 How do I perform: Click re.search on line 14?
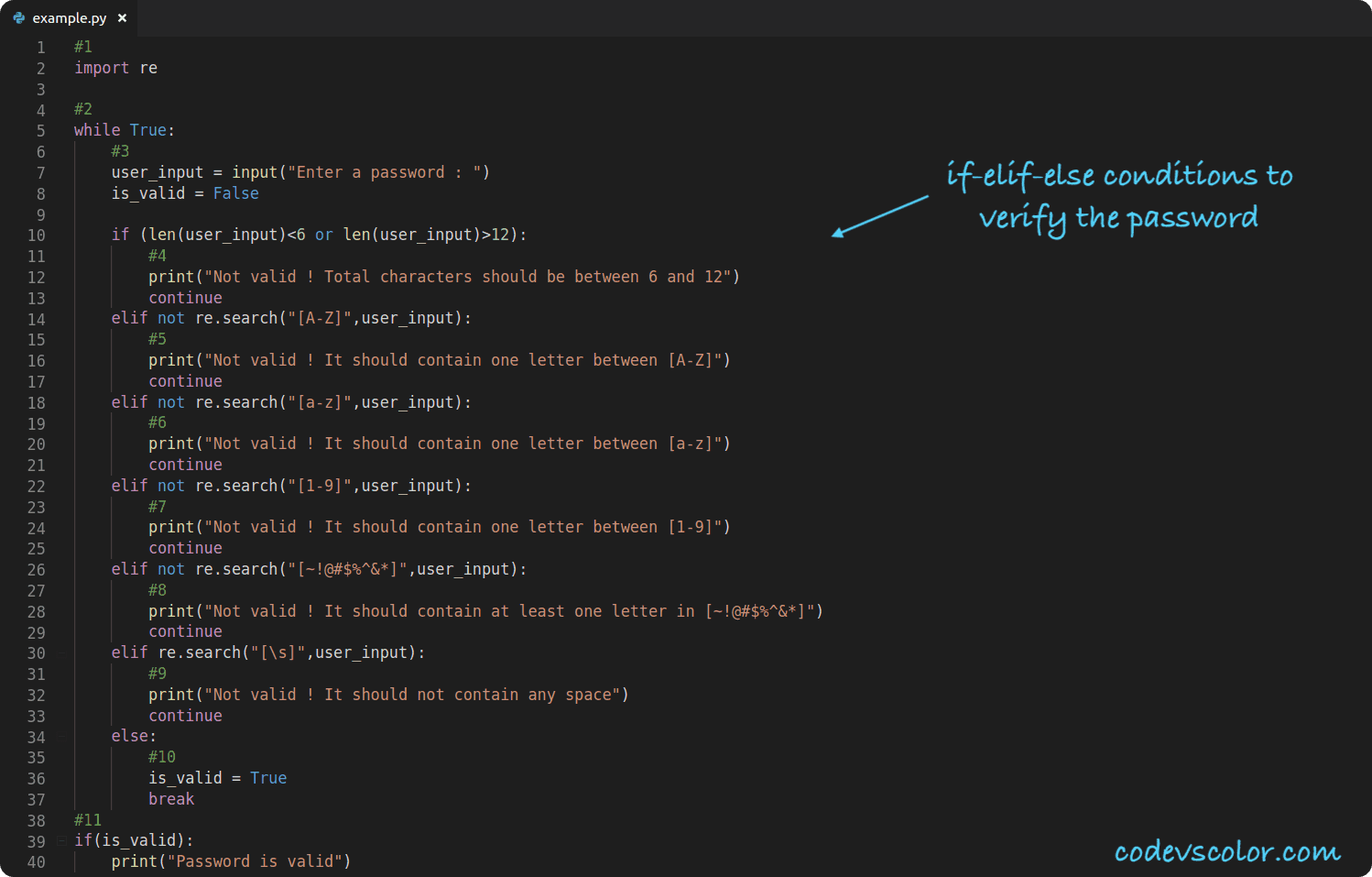click(235, 318)
